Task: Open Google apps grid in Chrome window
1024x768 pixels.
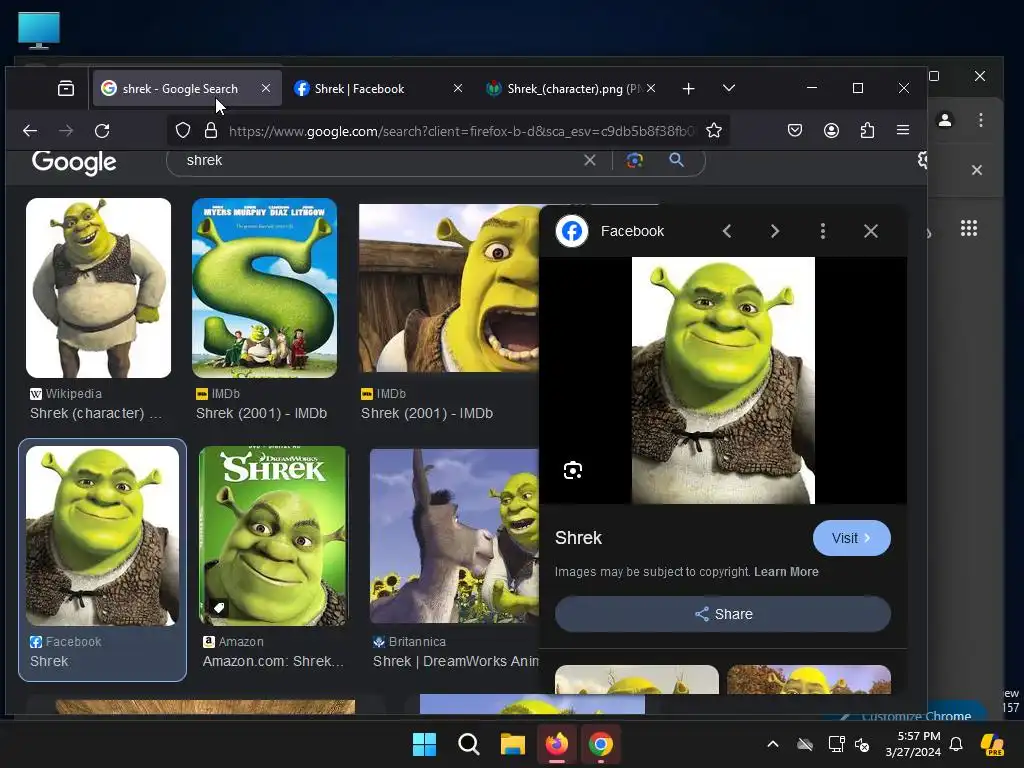Action: click(969, 229)
